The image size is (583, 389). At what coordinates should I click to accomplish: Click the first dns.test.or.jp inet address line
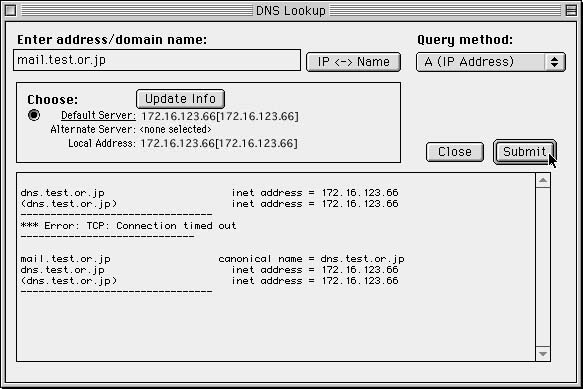click(x=209, y=193)
